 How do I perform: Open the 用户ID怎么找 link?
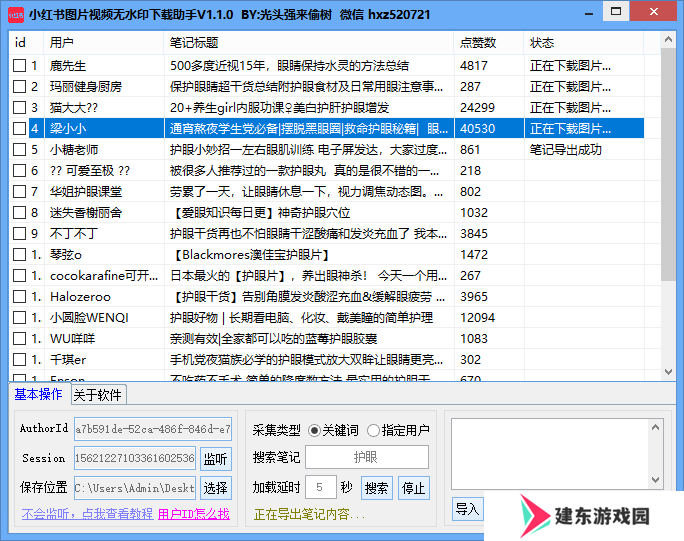(194, 514)
